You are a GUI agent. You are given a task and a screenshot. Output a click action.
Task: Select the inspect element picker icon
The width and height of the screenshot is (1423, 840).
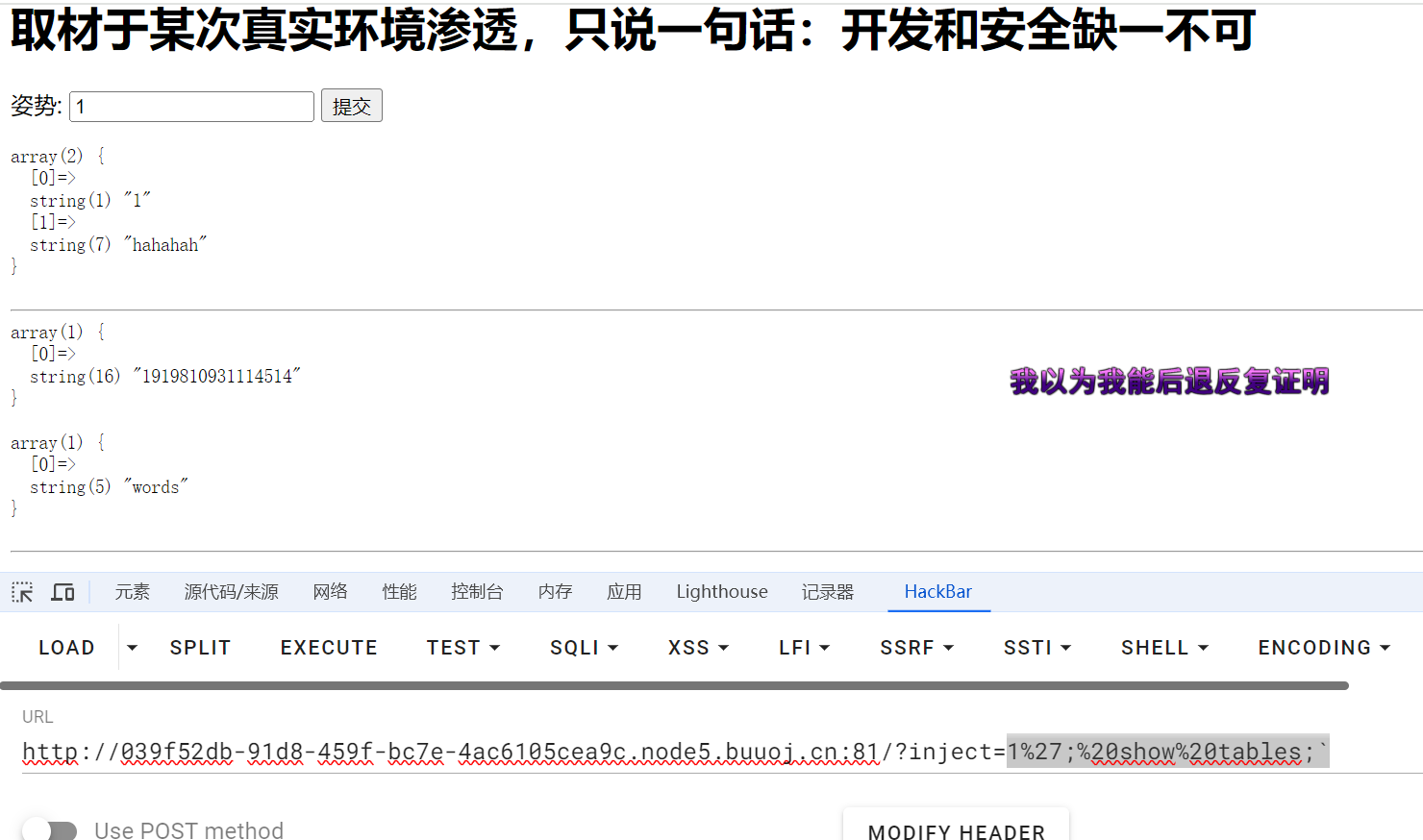tap(22, 592)
